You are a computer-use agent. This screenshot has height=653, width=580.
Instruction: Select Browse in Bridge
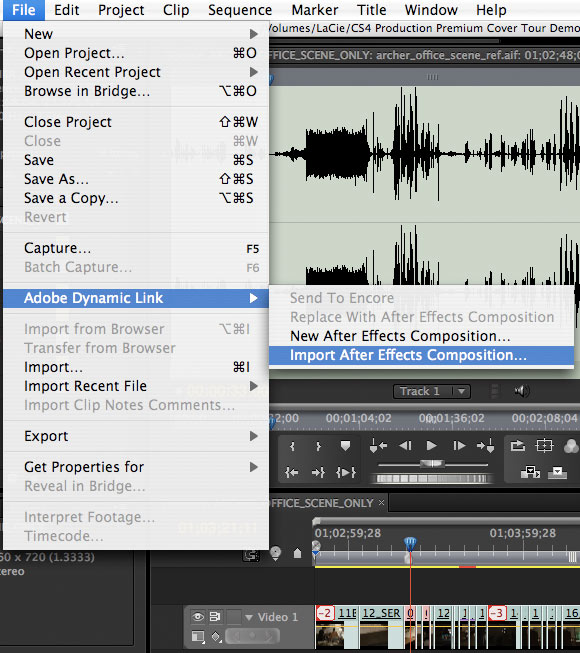click(136, 91)
